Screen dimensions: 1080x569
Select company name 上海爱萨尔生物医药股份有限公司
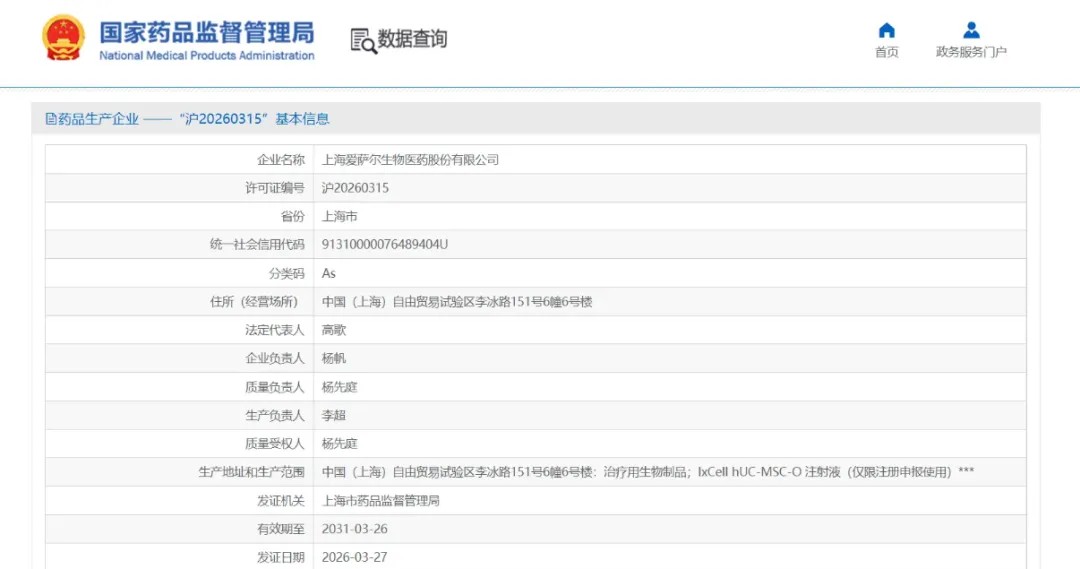[x=410, y=160]
